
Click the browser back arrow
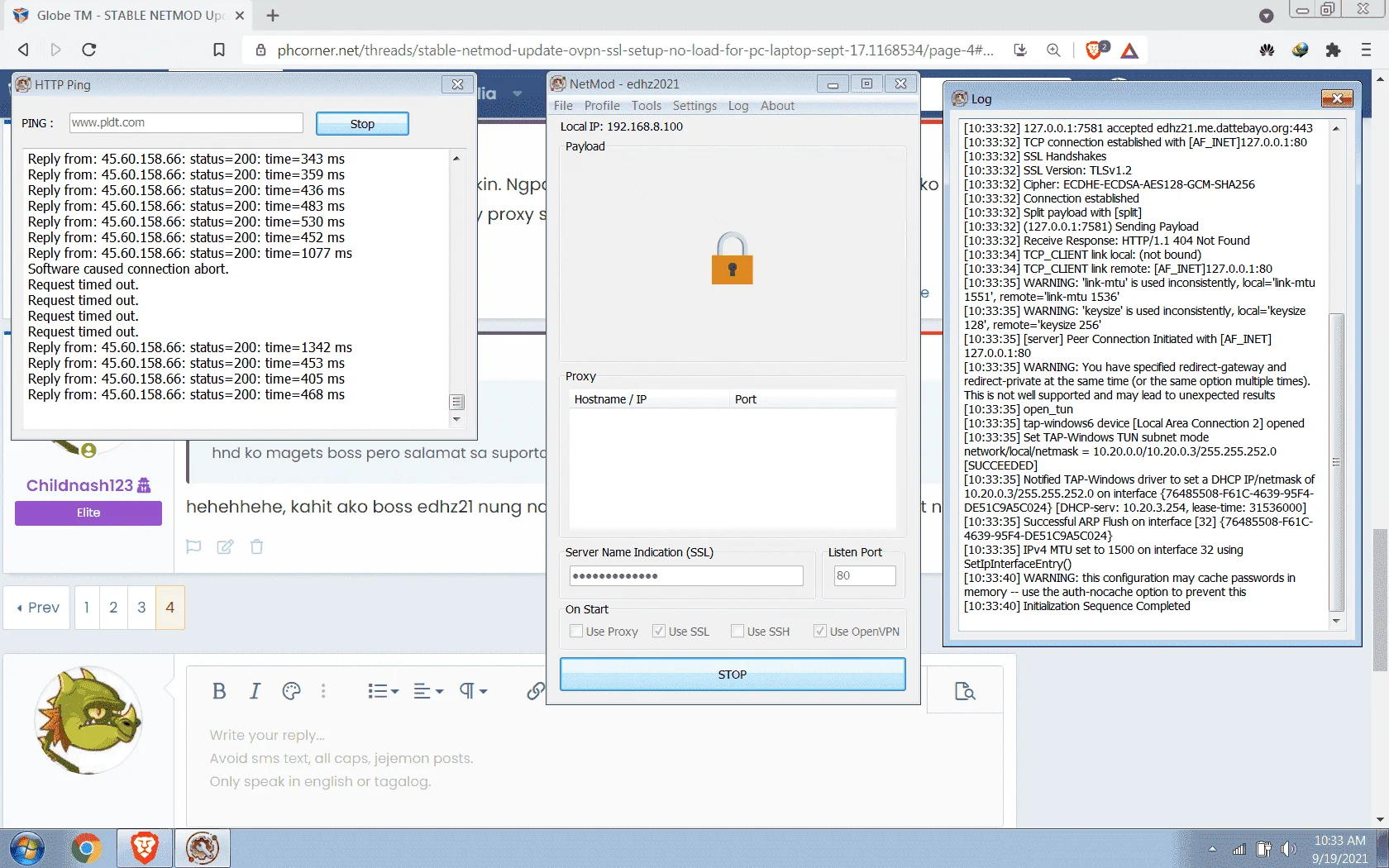click(23, 50)
